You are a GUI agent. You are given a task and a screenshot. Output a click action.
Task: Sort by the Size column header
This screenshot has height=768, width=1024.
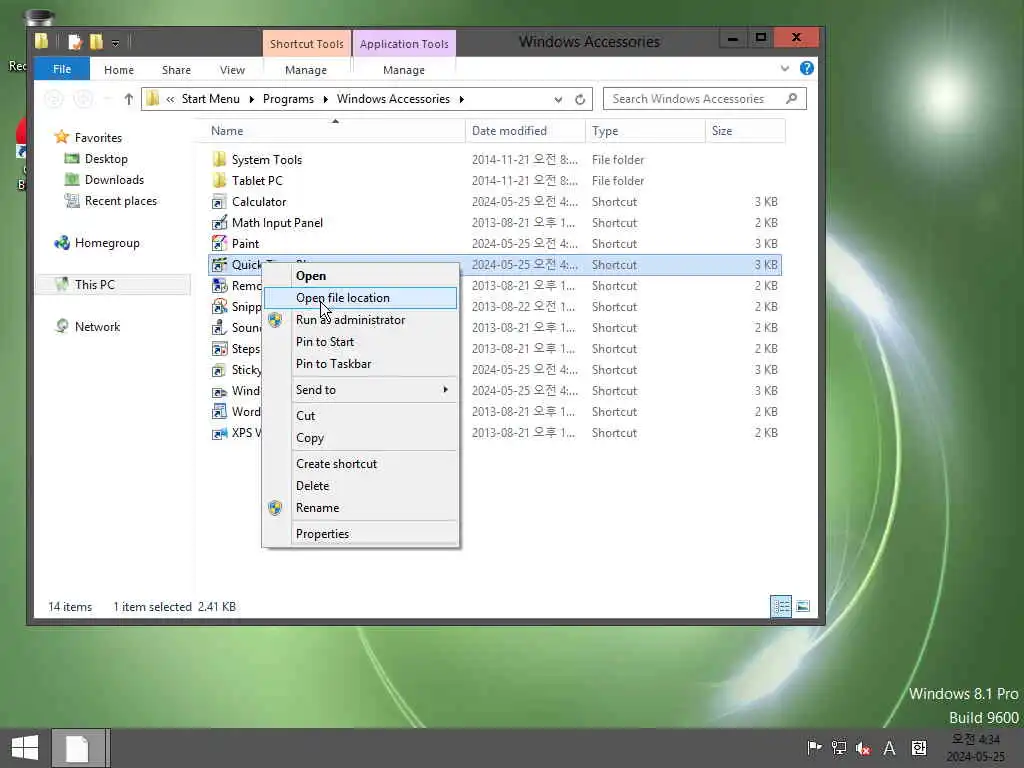[745, 131]
